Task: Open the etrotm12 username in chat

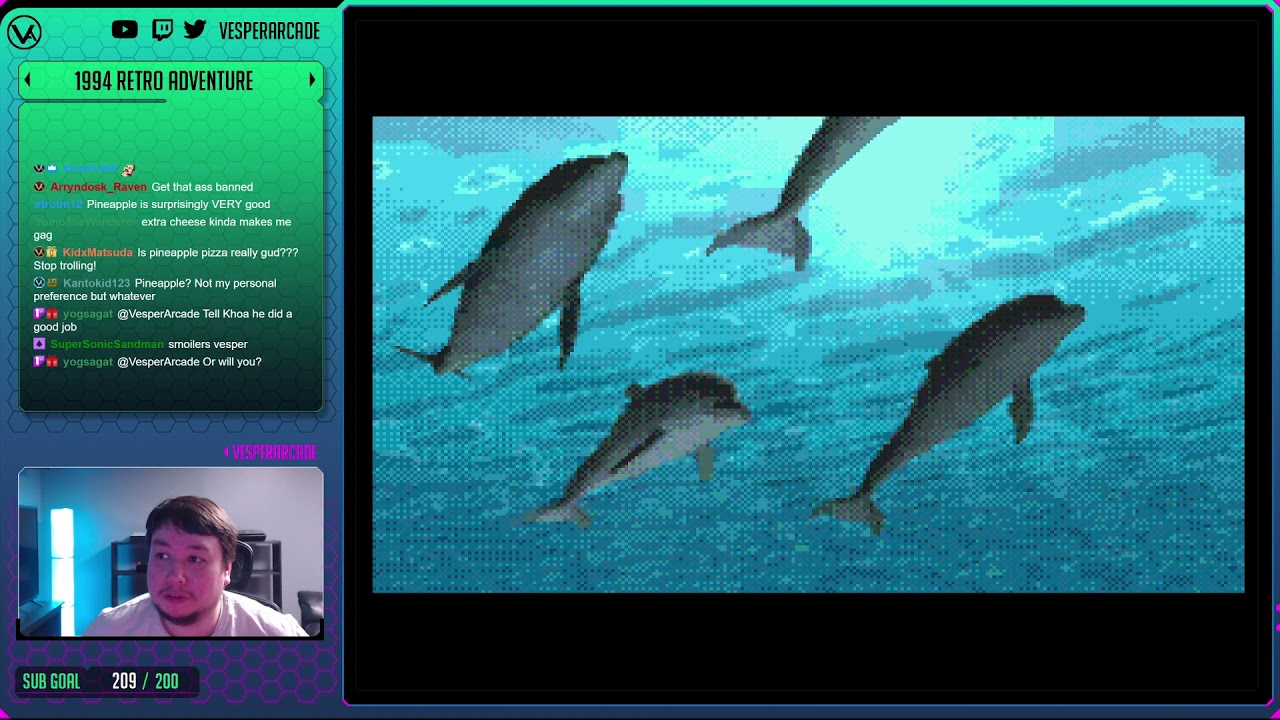Action: (x=58, y=205)
